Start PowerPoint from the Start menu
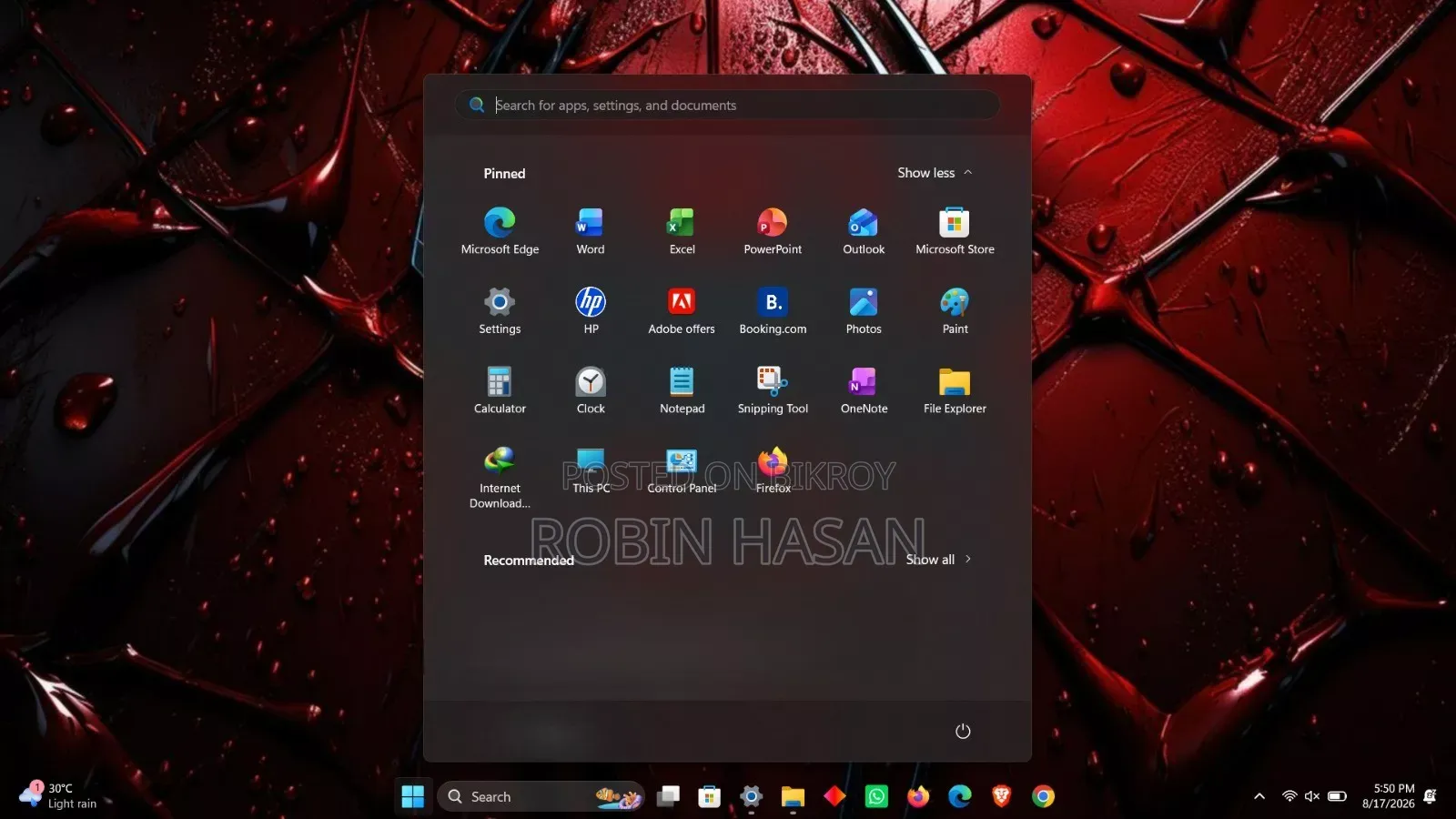 pyautogui.click(x=773, y=230)
